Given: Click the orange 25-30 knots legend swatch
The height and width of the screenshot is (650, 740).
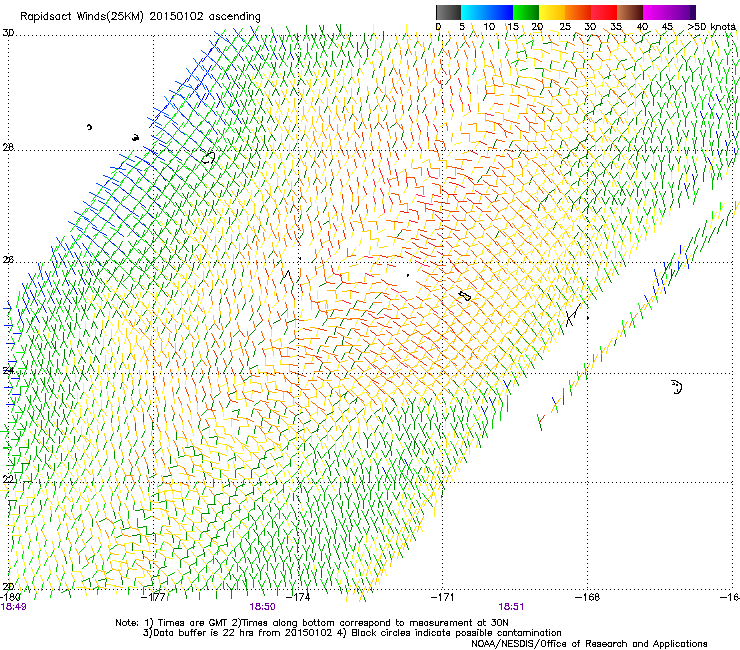Looking at the screenshot, I should (578, 12).
